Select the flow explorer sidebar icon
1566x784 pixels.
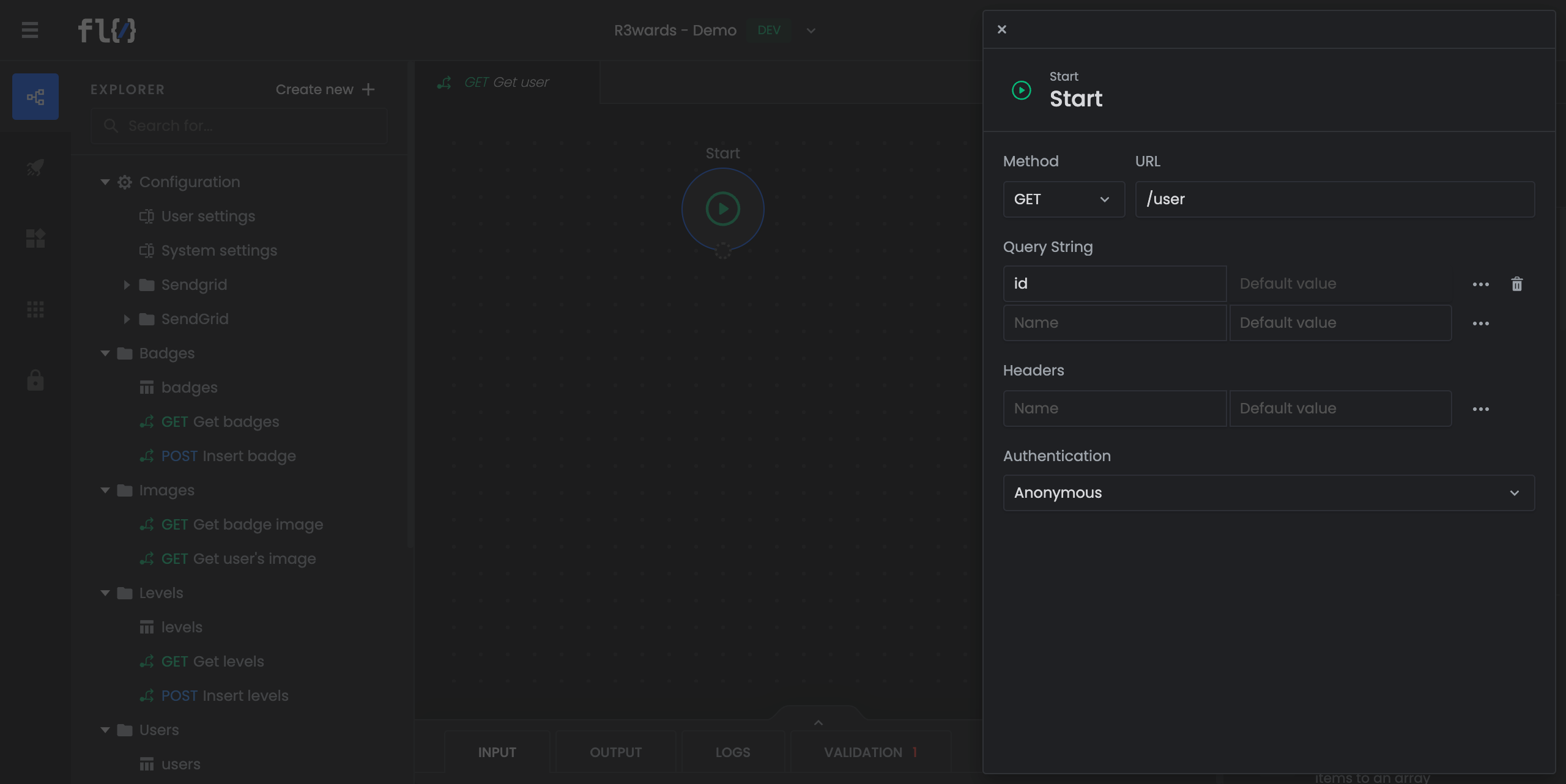pyautogui.click(x=35, y=97)
